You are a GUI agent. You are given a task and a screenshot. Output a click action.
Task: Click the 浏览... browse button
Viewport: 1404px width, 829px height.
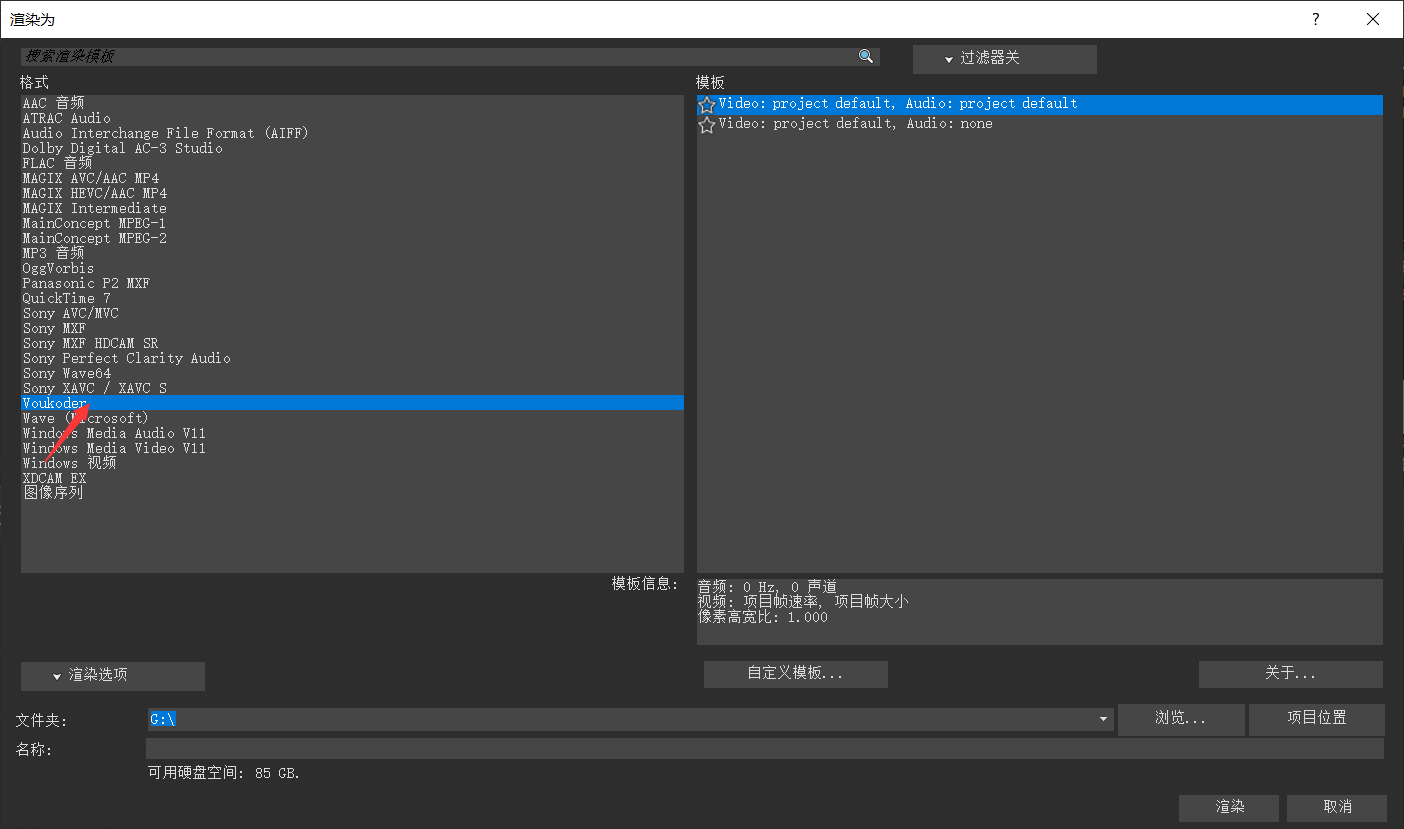(x=1181, y=719)
